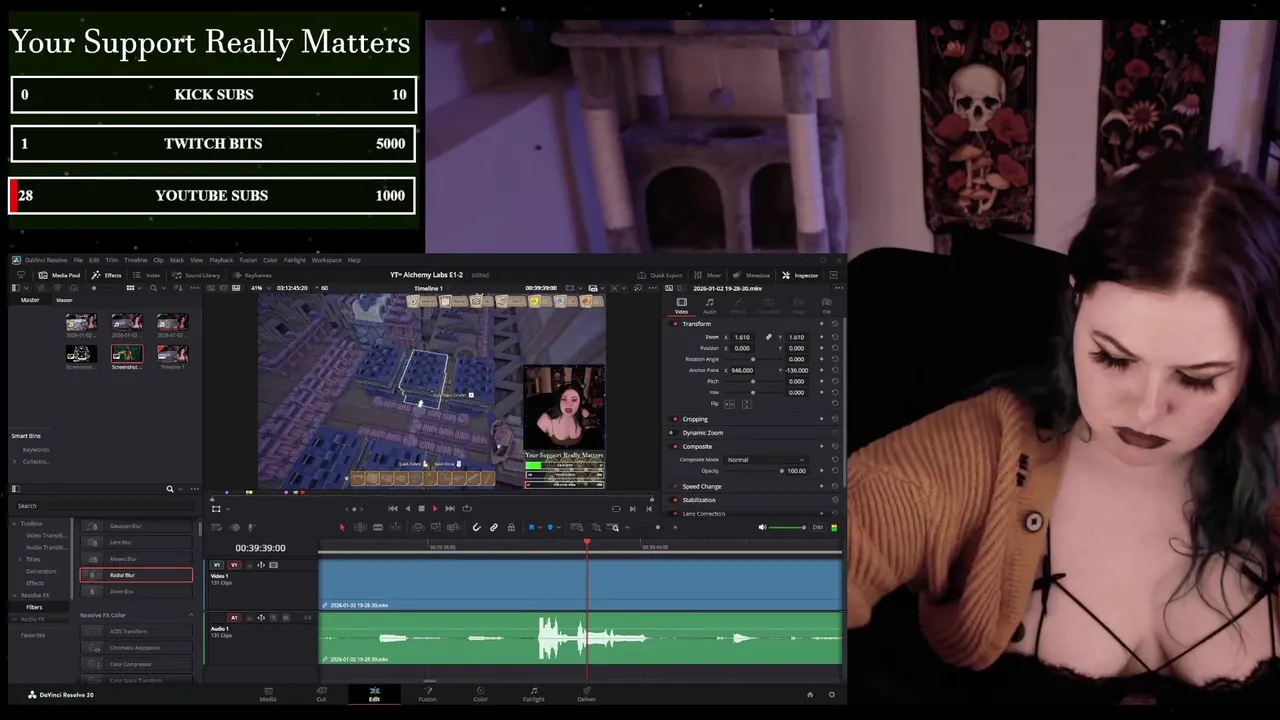Open the Composite Mode Normal dropdown
Screen dimensions: 1280x720
click(x=765, y=460)
